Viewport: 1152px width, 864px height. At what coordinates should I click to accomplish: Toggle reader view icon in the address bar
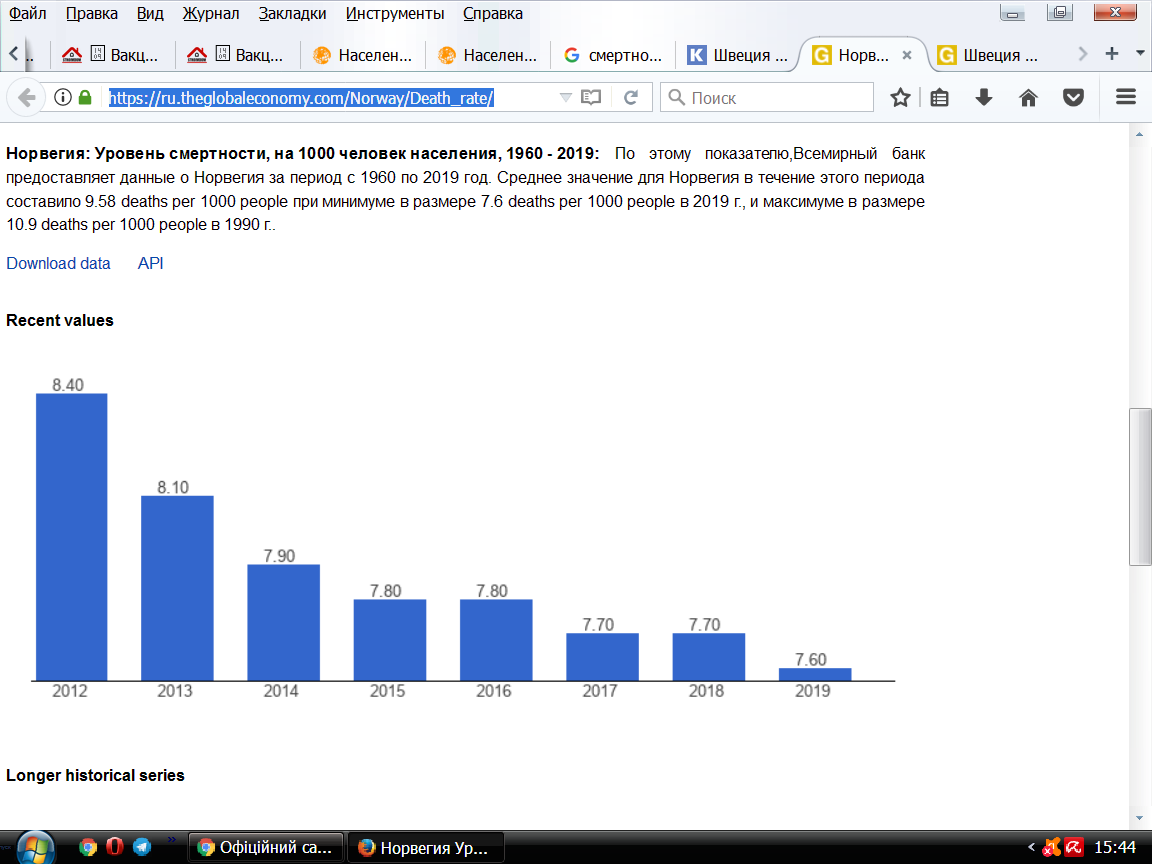click(x=591, y=98)
